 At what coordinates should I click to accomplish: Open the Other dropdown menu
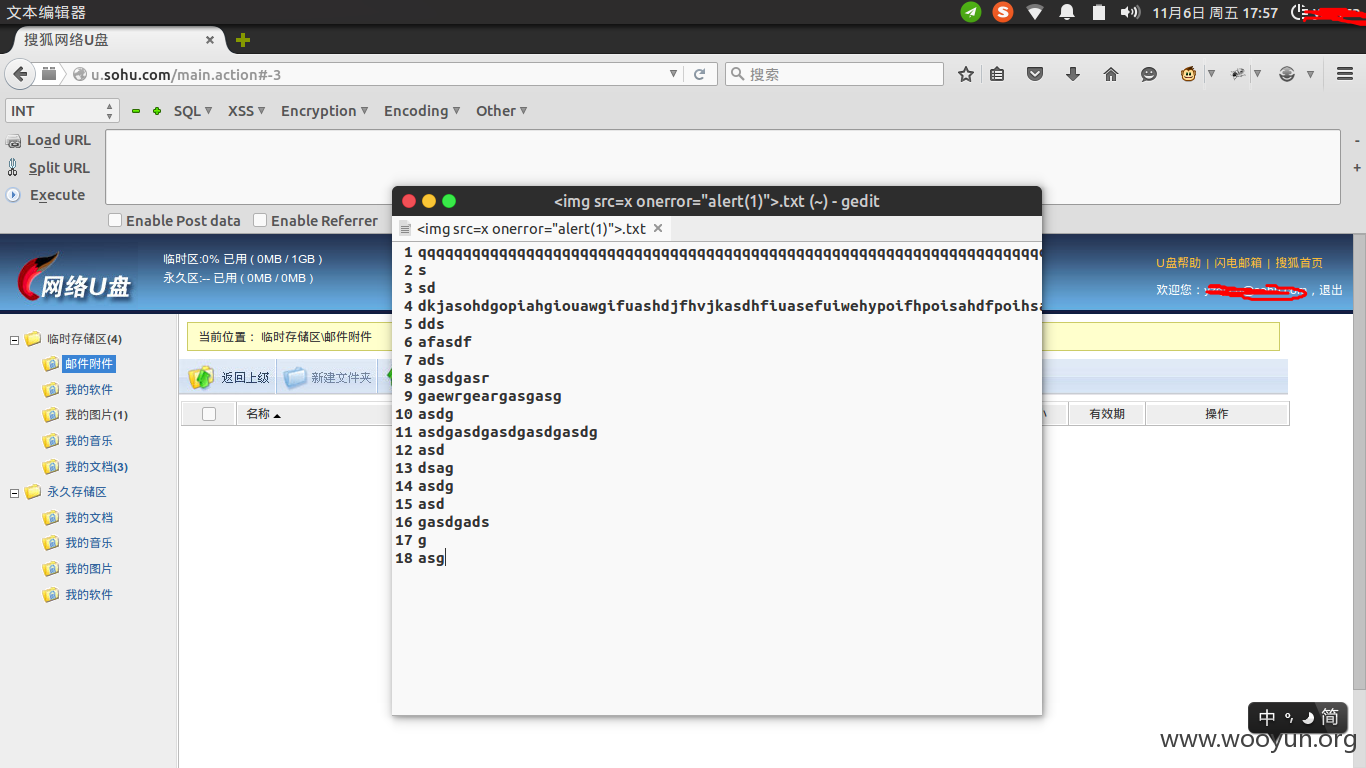[502, 111]
